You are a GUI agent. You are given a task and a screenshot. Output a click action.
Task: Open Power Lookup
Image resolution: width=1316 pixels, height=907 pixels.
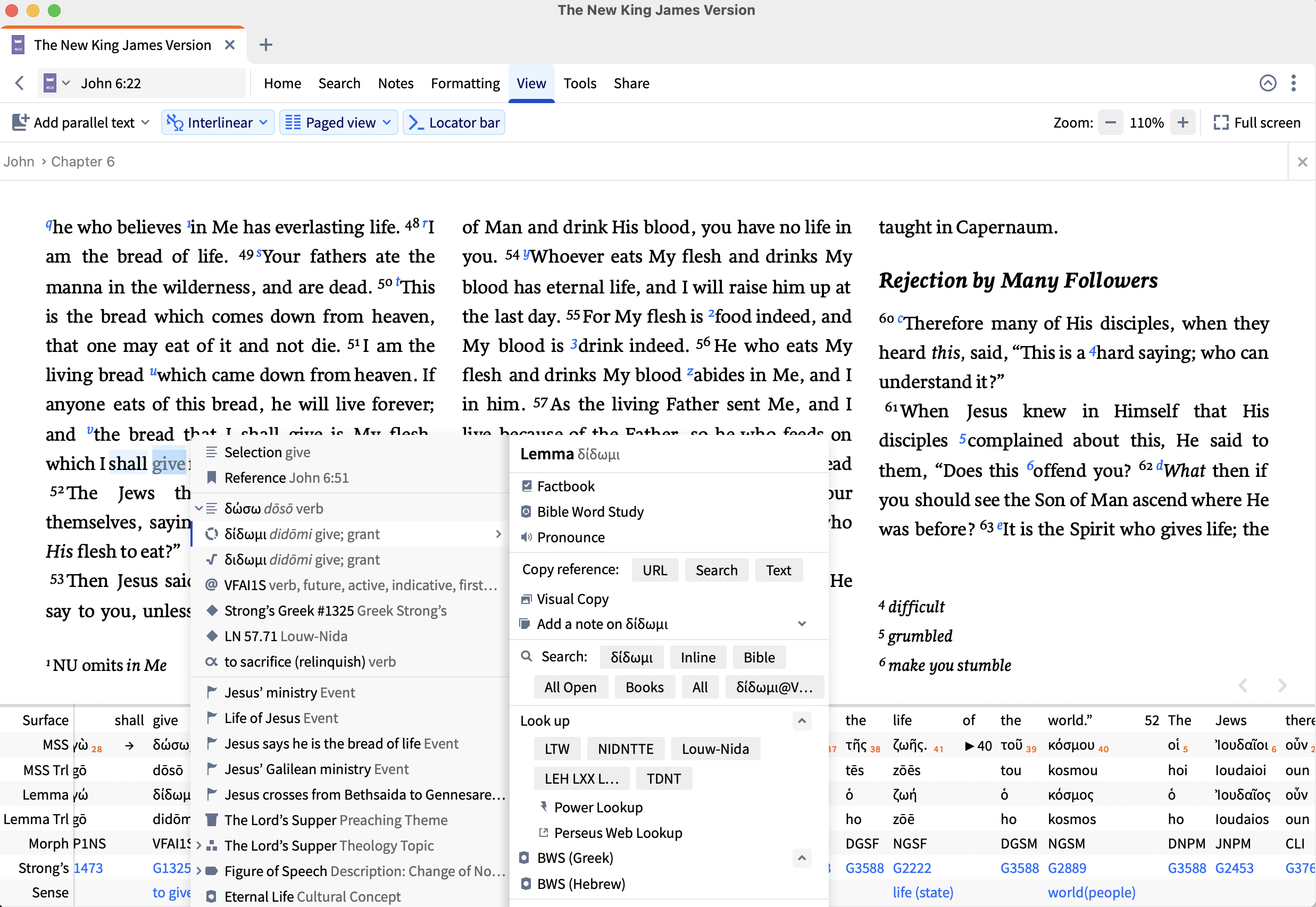tap(597, 807)
